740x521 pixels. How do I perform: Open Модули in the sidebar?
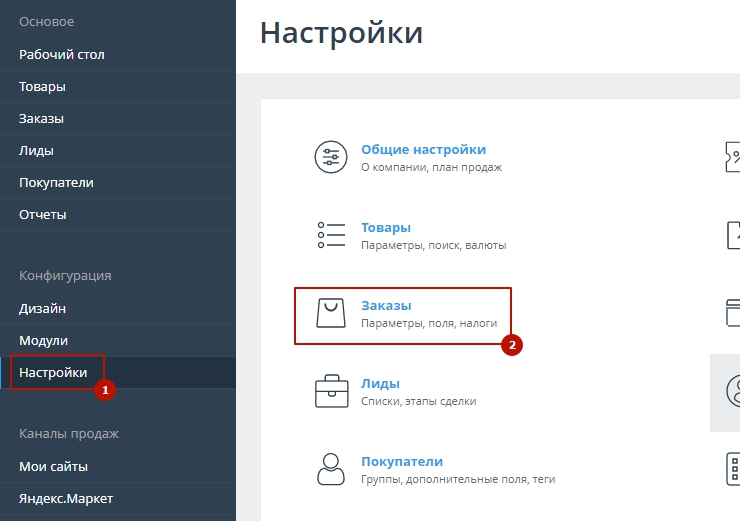click(x=44, y=341)
